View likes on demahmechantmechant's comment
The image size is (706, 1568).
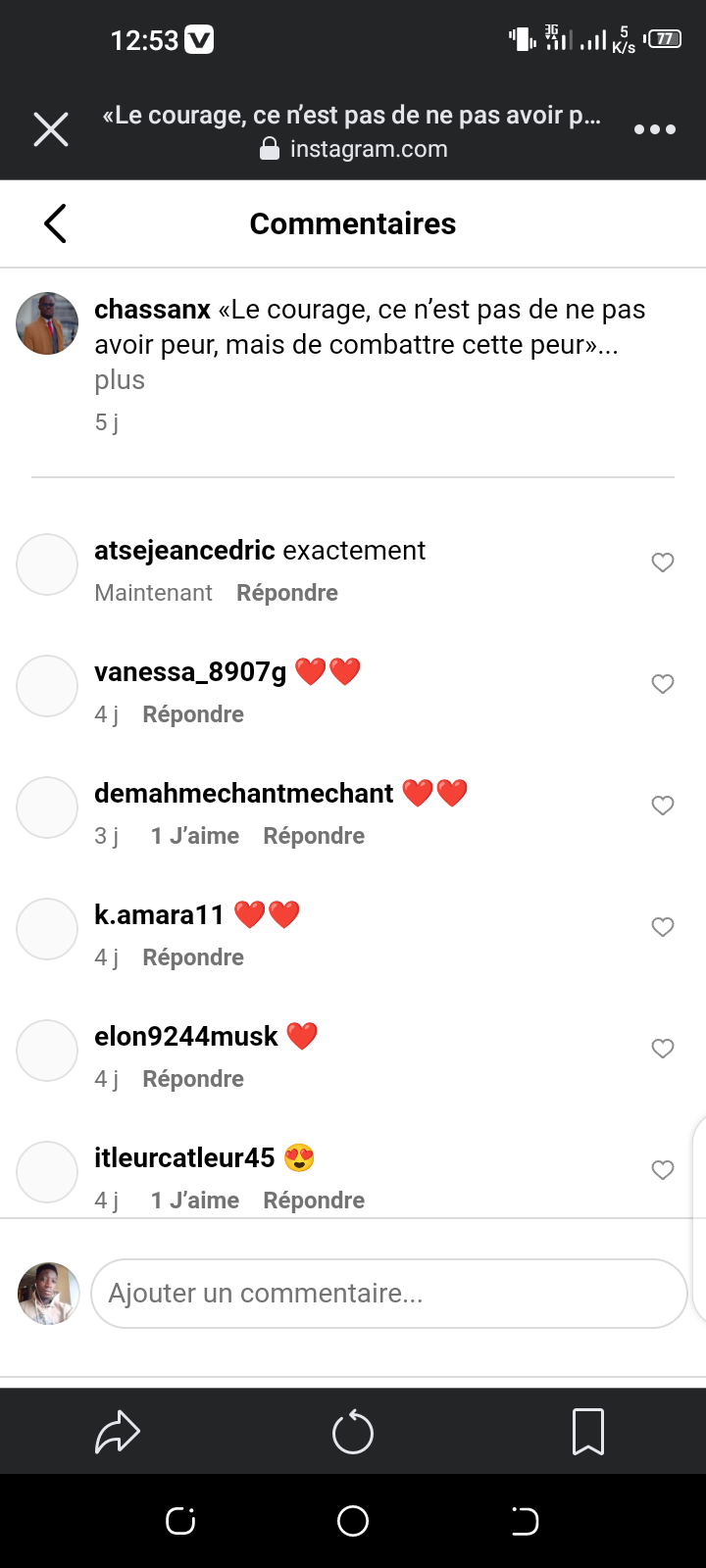195,836
